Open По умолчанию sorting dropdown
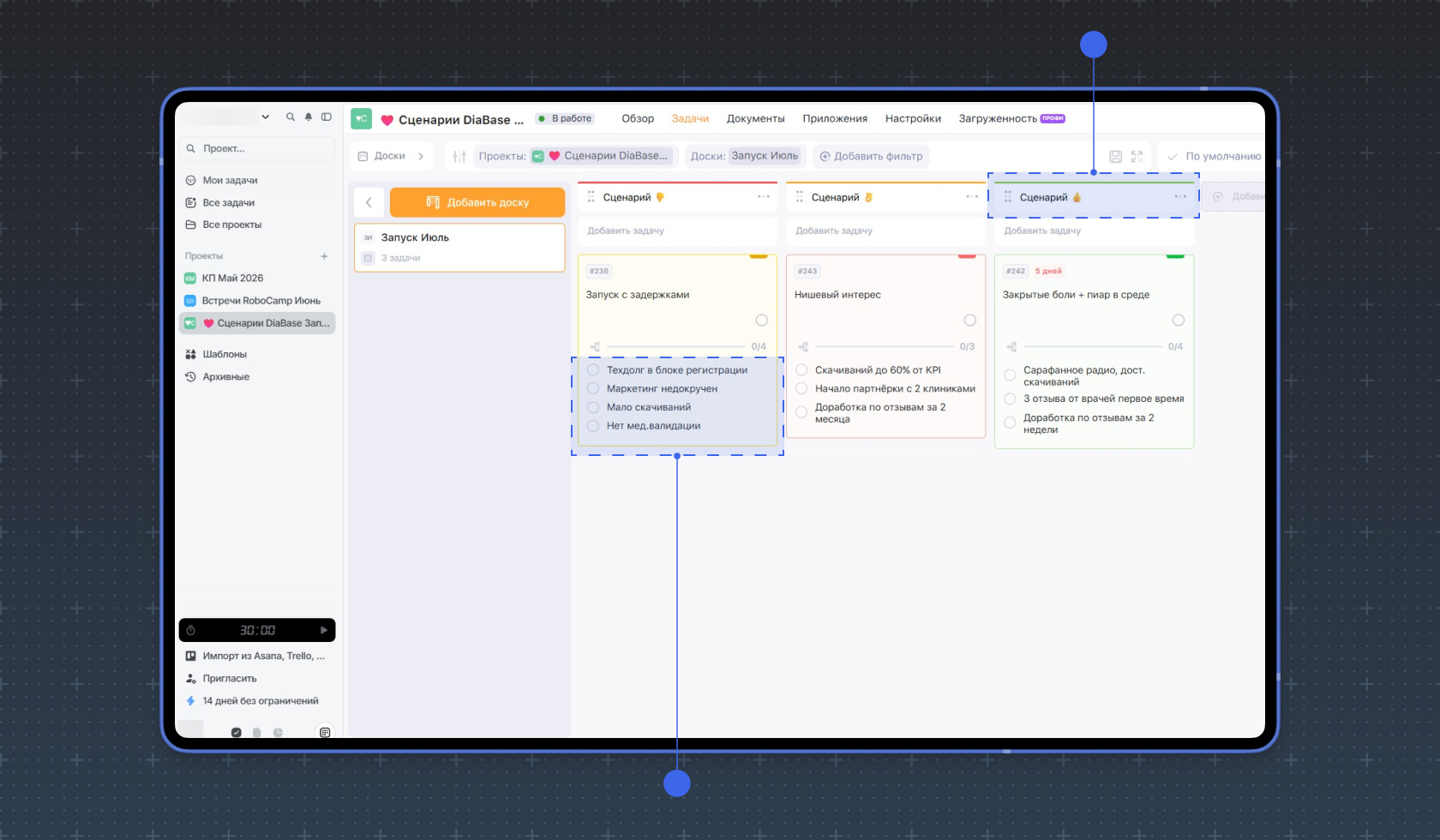This screenshot has width=1440, height=840. pos(1214,156)
